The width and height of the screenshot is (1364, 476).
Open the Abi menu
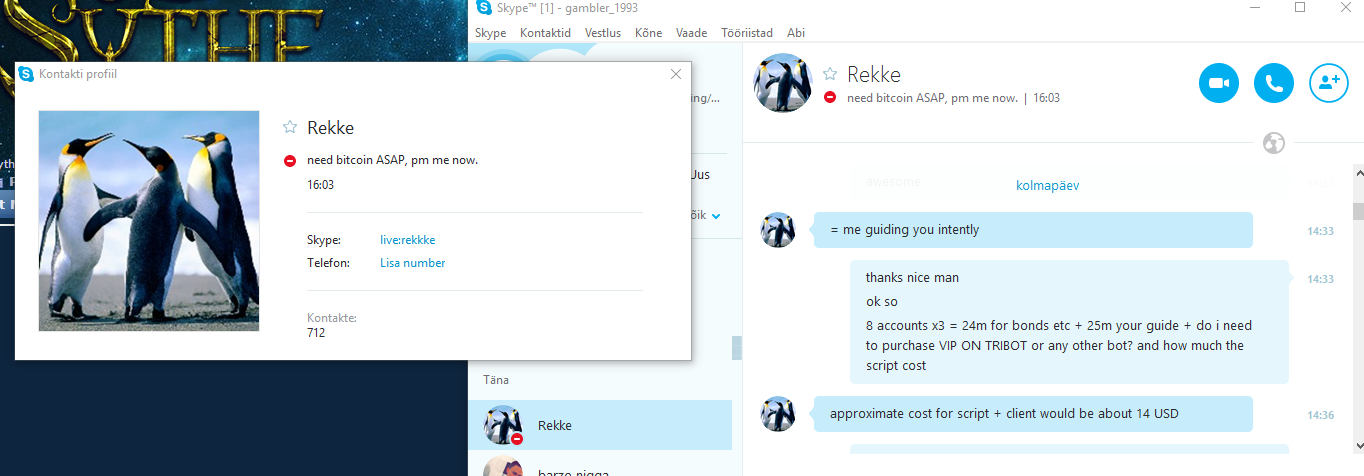tap(796, 33)
